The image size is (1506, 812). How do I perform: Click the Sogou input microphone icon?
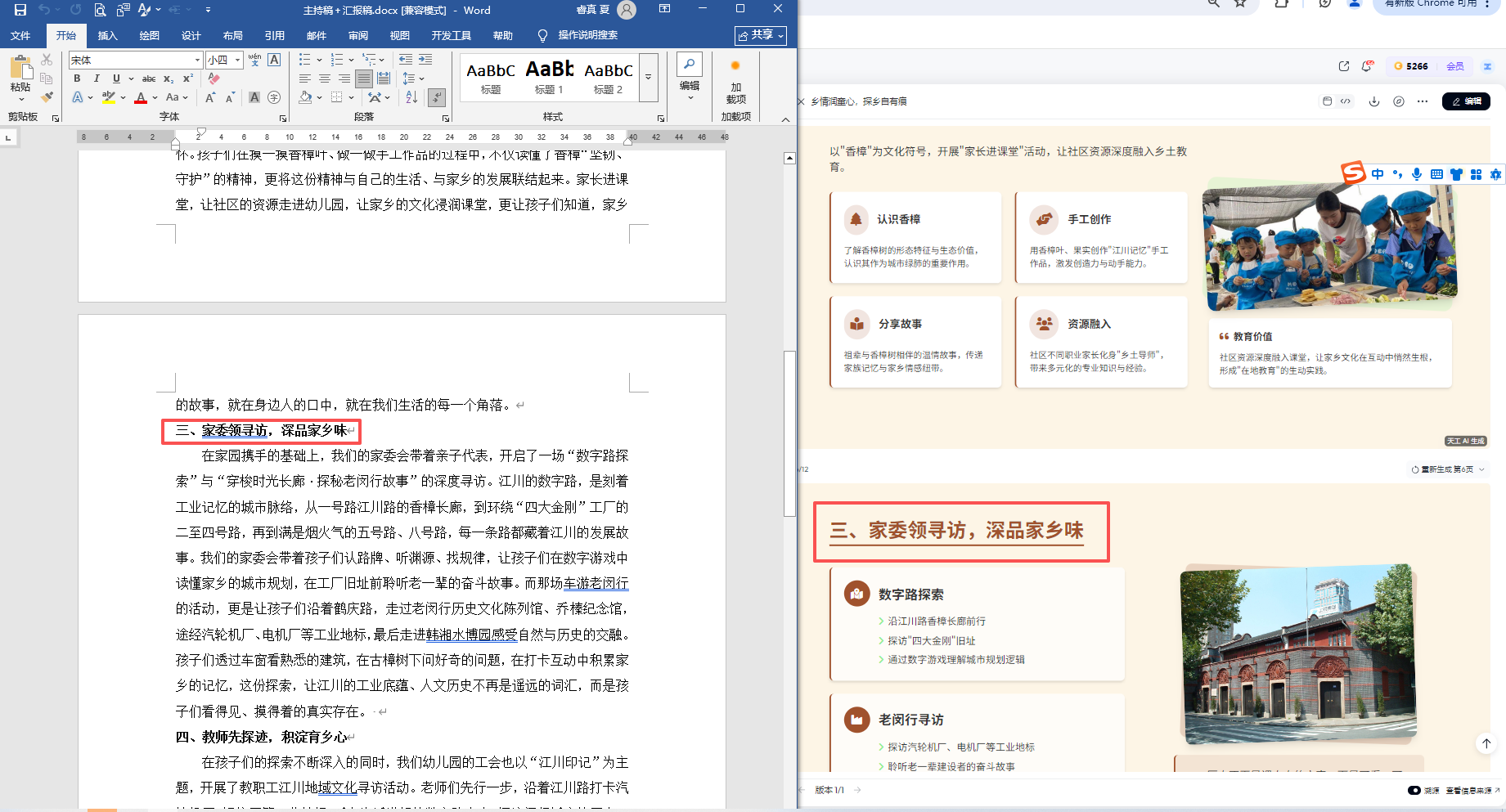tap(1417, 174)
